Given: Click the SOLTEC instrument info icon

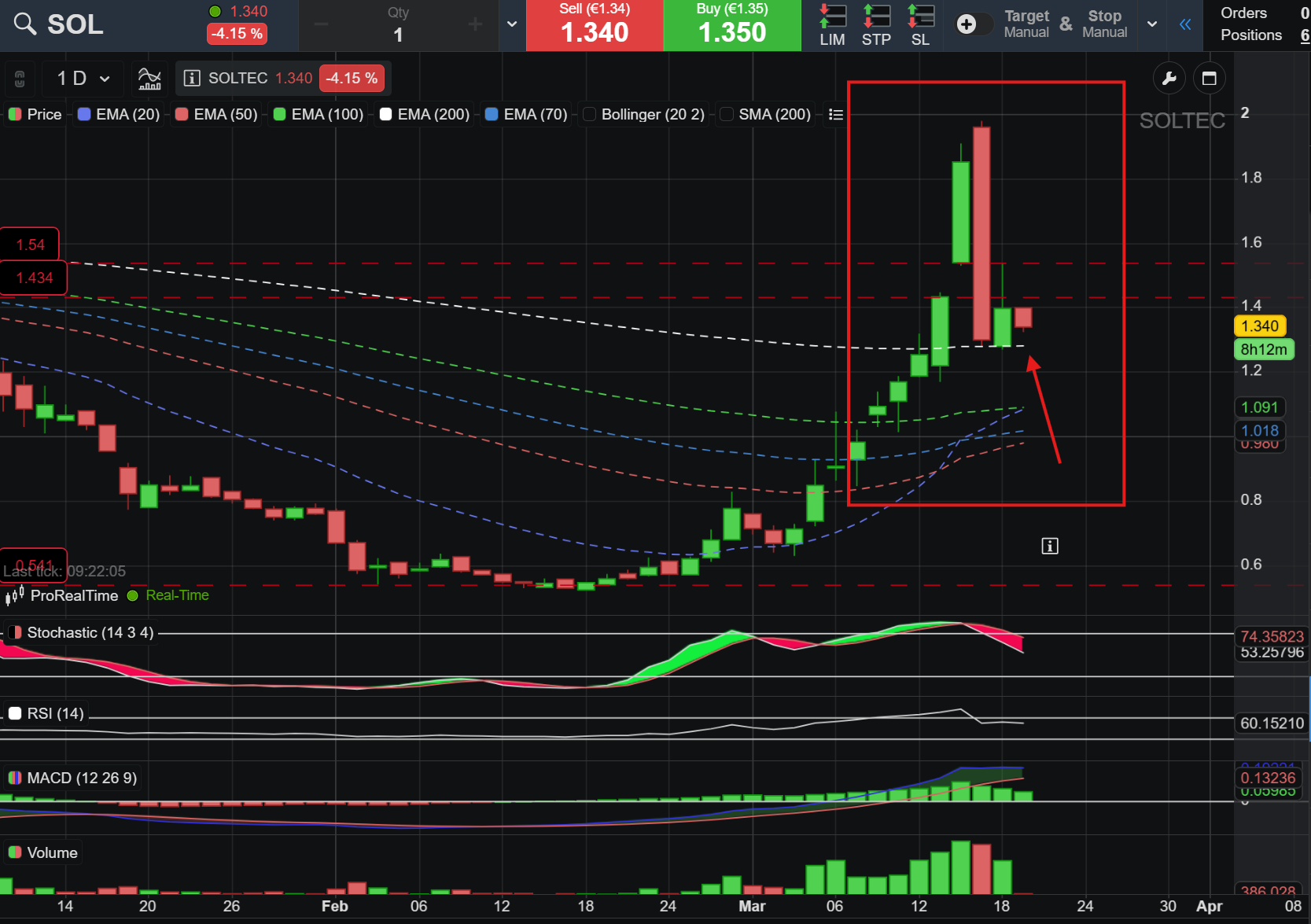Looking at the screenshot, I should click(191, 78).
